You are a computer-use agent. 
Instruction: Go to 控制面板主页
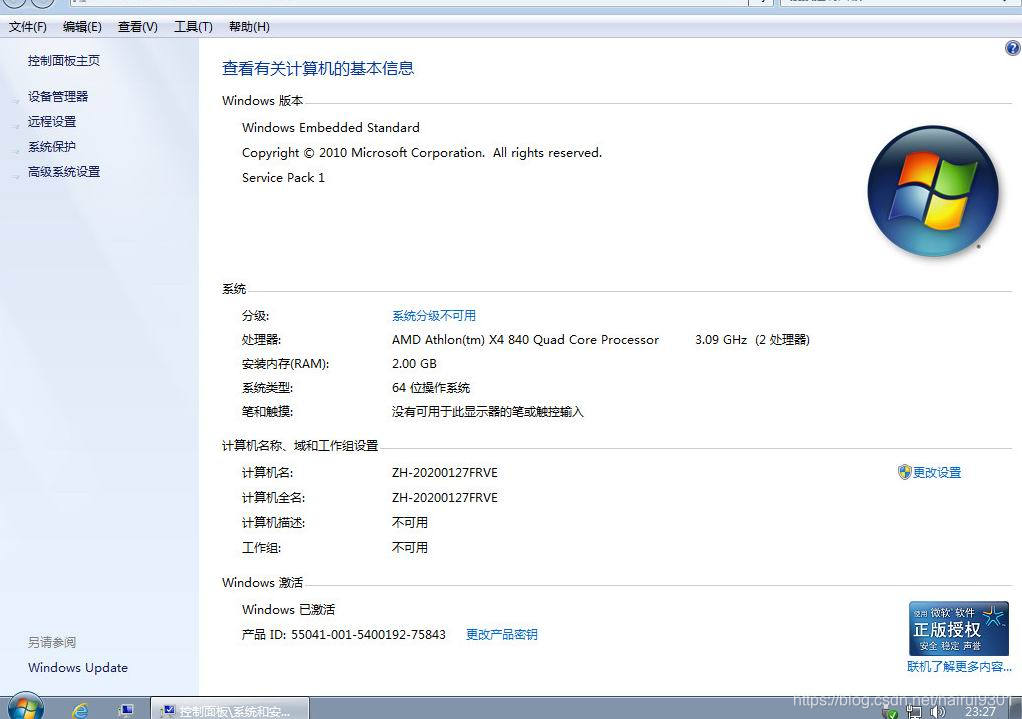pos(64,61)
